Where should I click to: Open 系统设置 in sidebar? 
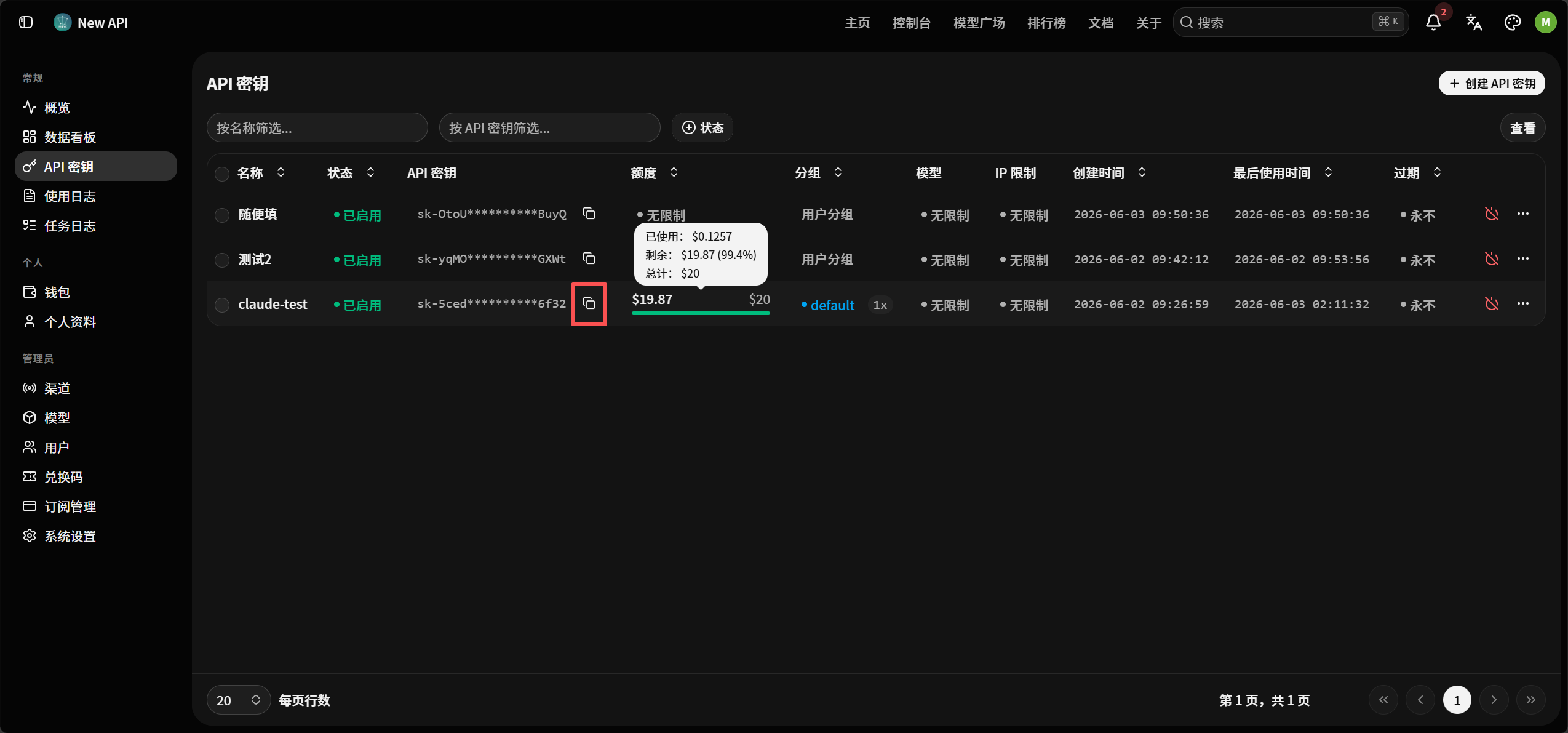[96, 536]
